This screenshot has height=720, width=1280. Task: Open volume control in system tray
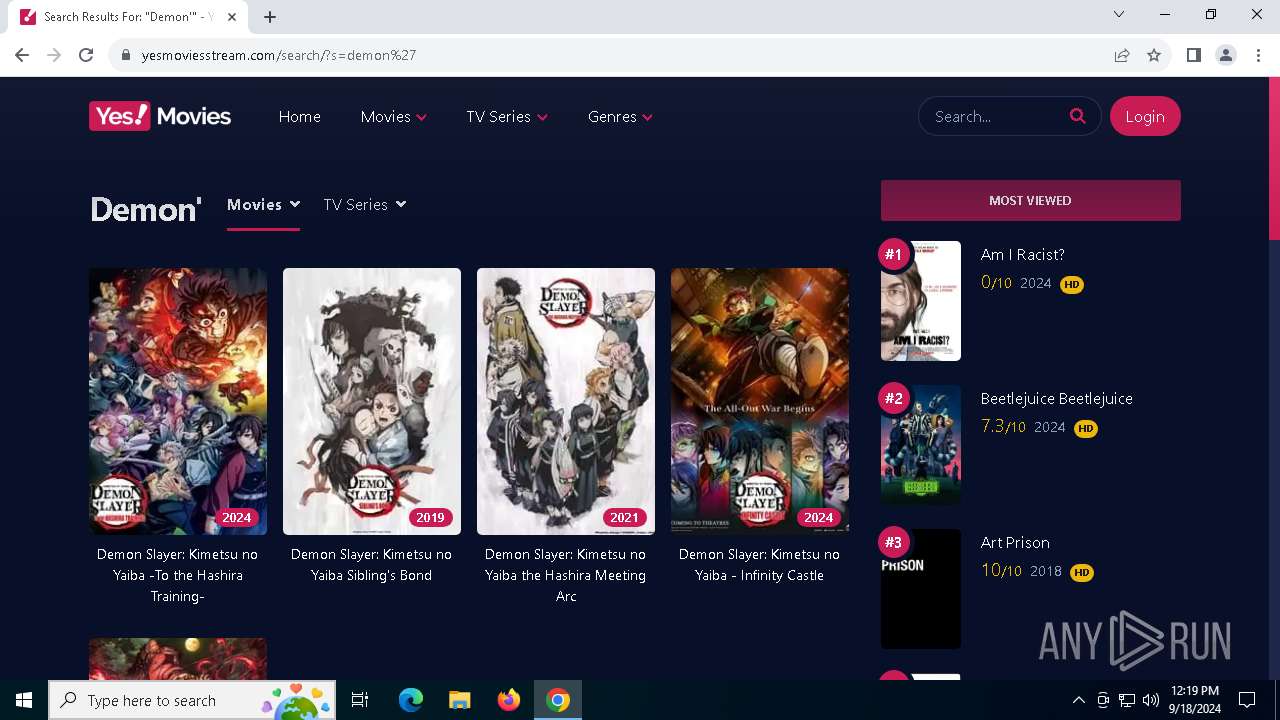click(x=1151, y=700)
